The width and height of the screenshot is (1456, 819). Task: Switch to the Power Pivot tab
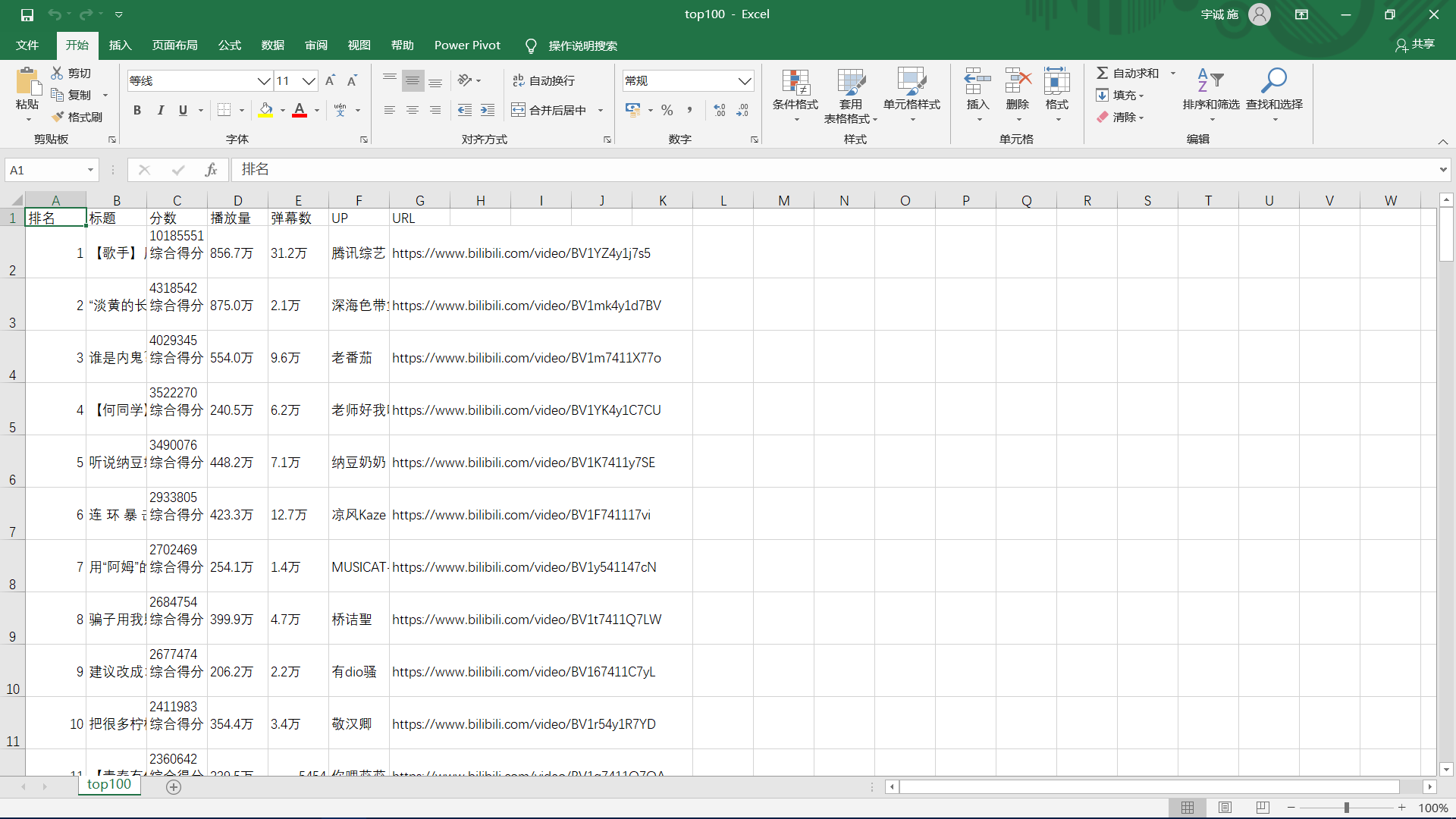coord(467,45)
